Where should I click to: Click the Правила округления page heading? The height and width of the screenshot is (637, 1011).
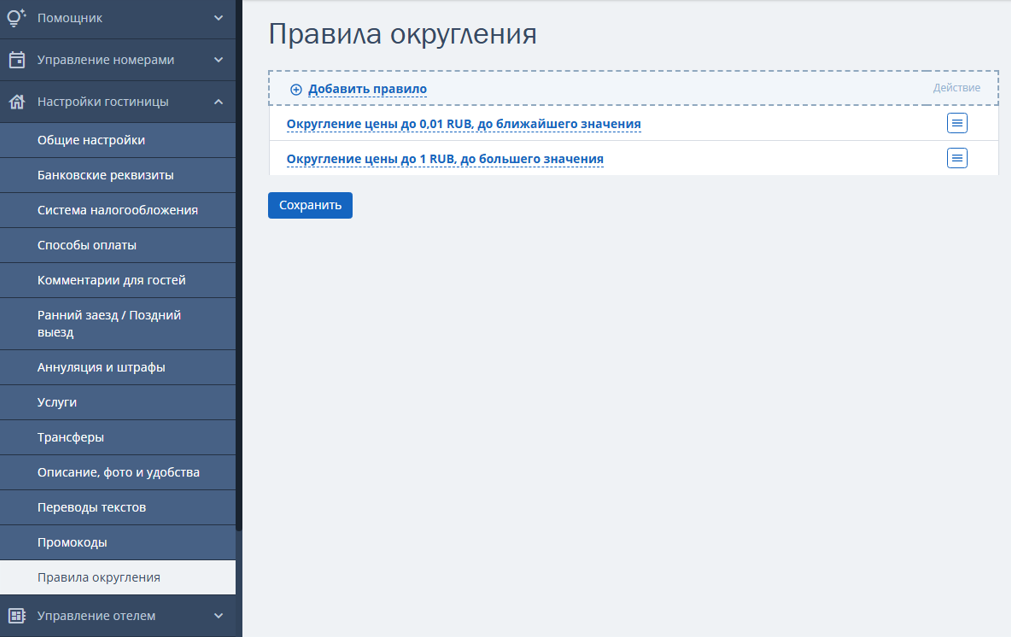tap(402, 34)
